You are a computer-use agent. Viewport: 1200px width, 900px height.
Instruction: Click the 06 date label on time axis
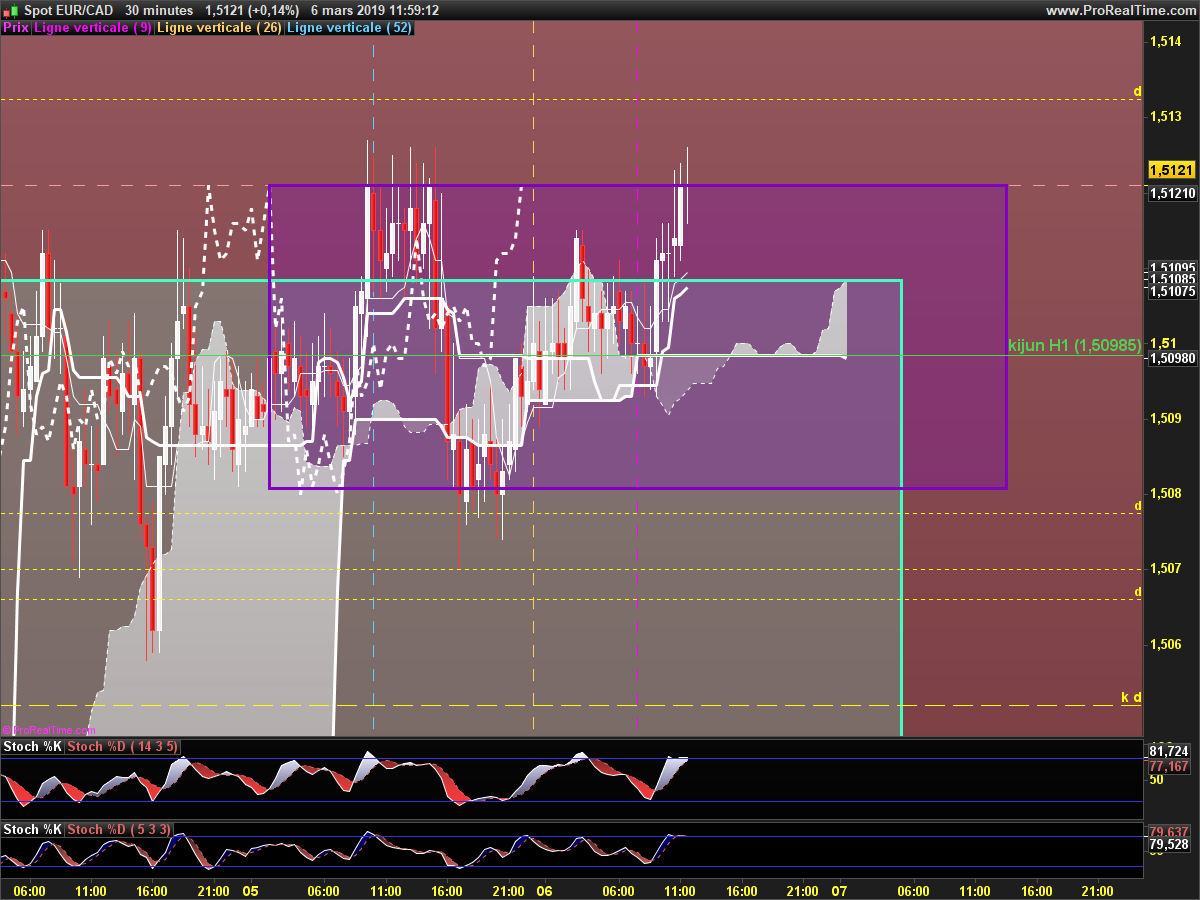545,890
